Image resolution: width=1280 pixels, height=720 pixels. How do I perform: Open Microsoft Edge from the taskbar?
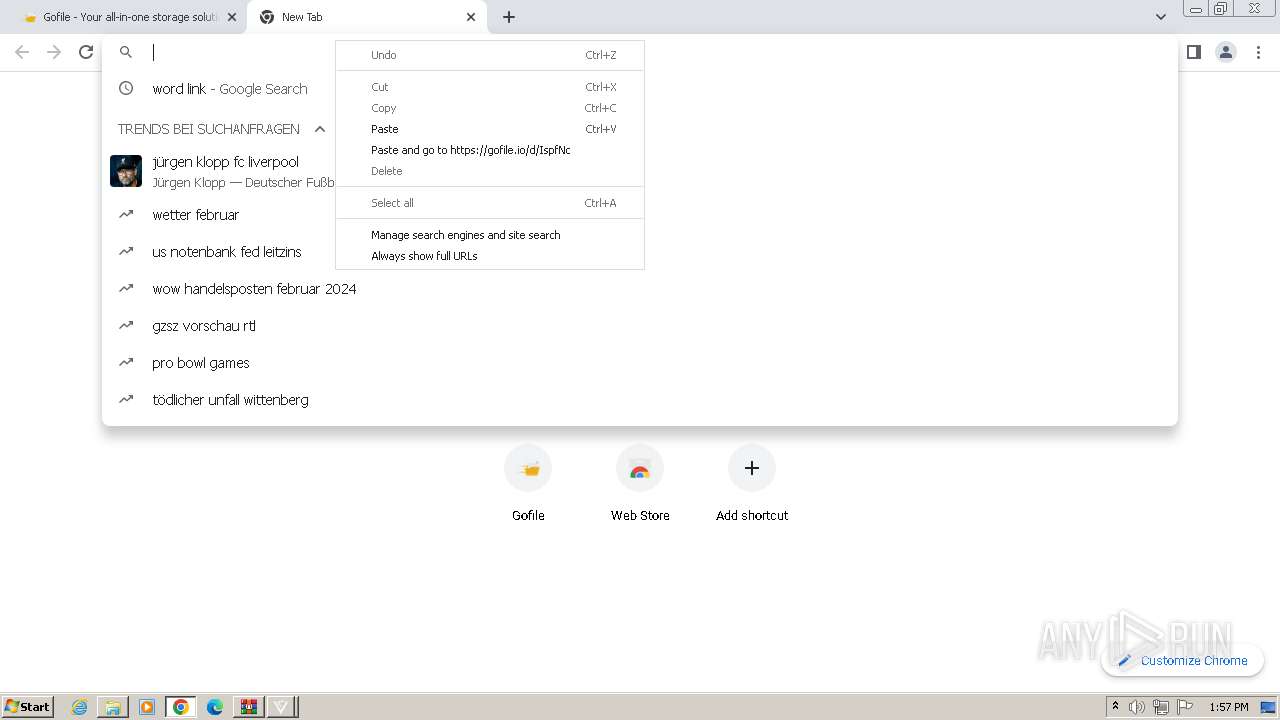click(x=215, y=707)
